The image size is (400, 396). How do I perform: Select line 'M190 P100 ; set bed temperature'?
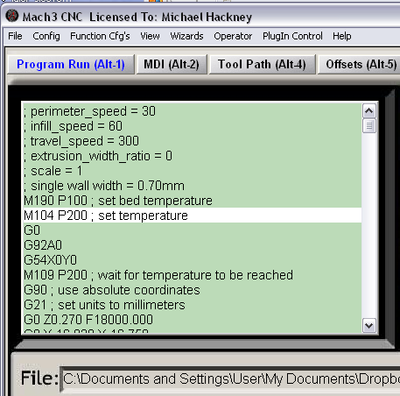[192, 201]
